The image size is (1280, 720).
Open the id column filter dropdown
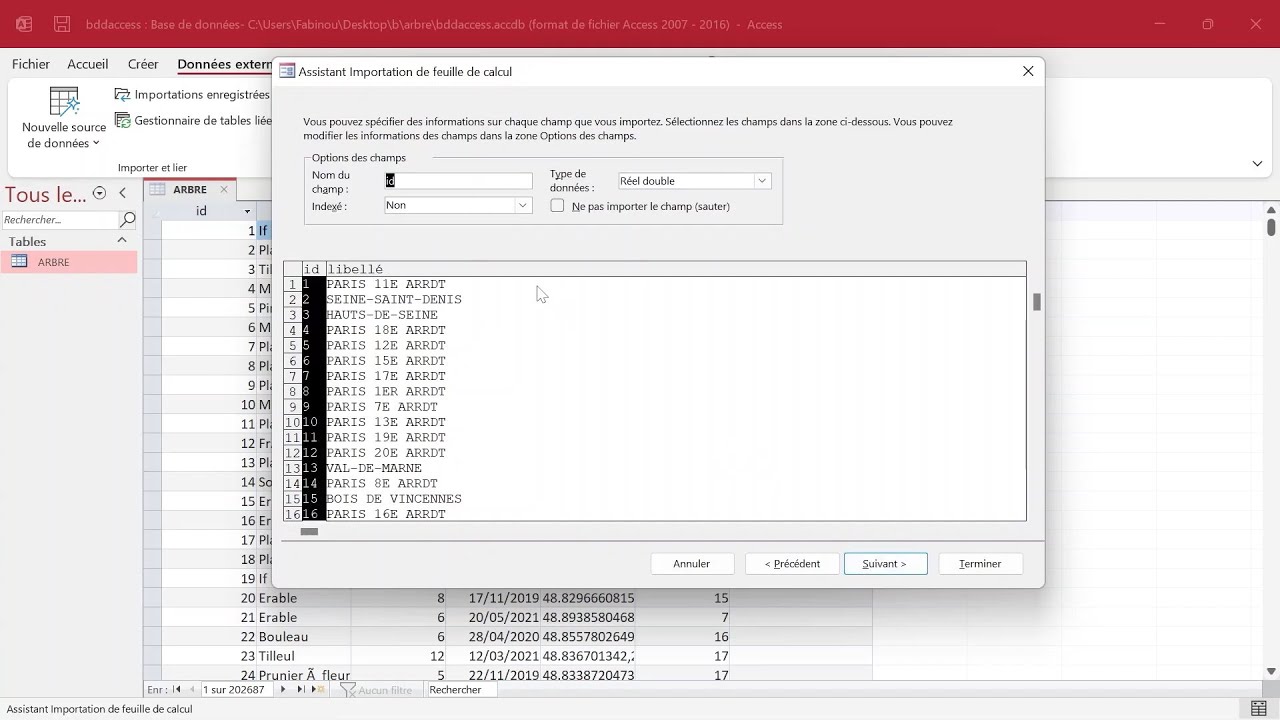(x=247, y=211)
